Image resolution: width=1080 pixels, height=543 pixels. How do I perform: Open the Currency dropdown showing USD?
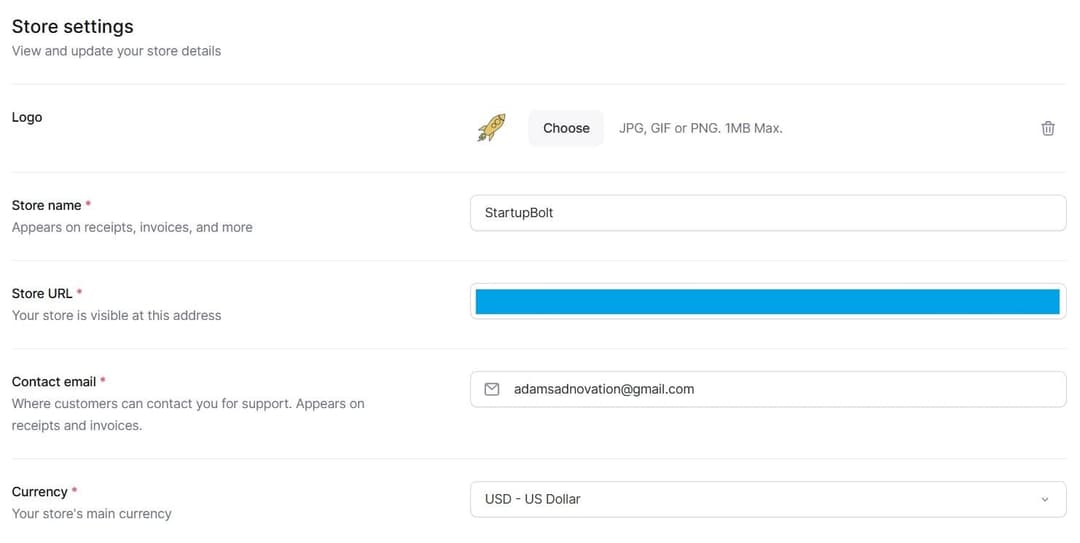pos(768,500)
